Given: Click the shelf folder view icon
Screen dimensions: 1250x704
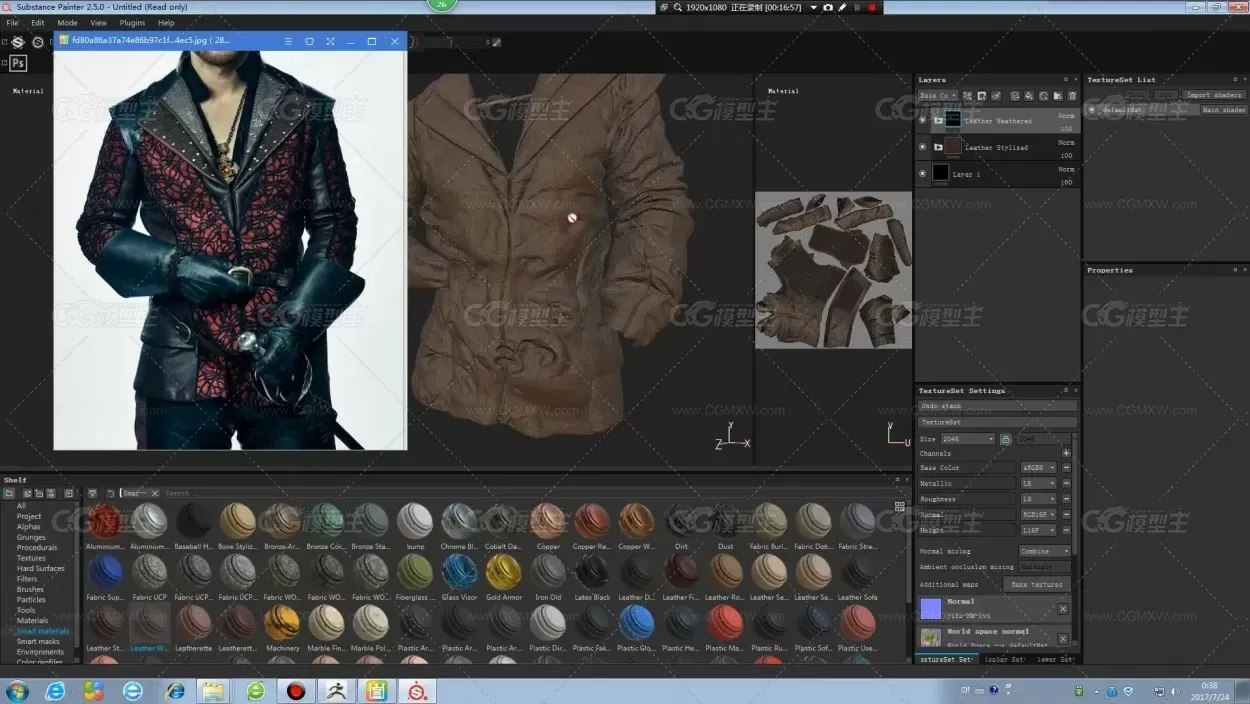Looking at the screenshot, I should point(9,493).
